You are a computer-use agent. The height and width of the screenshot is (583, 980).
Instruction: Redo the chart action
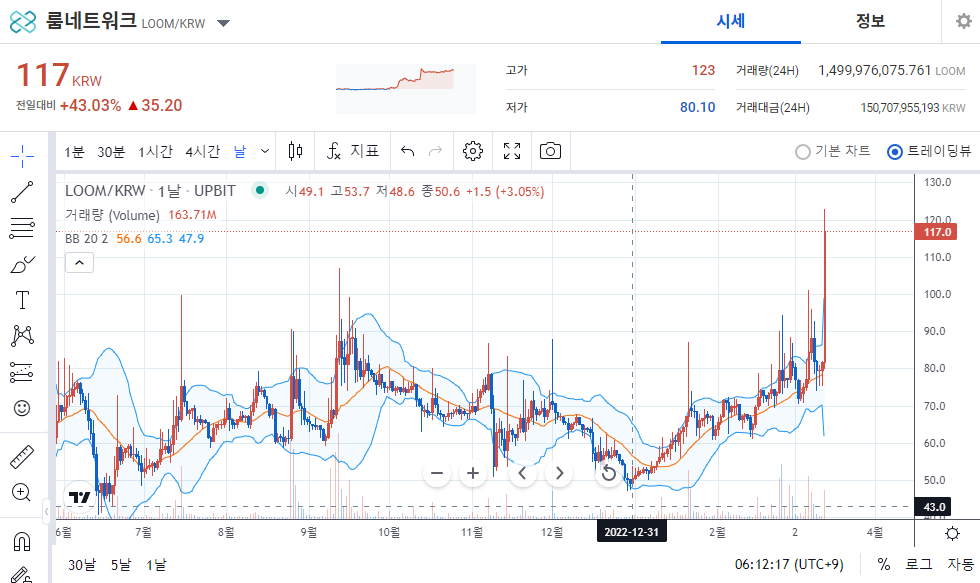(436, 151)
